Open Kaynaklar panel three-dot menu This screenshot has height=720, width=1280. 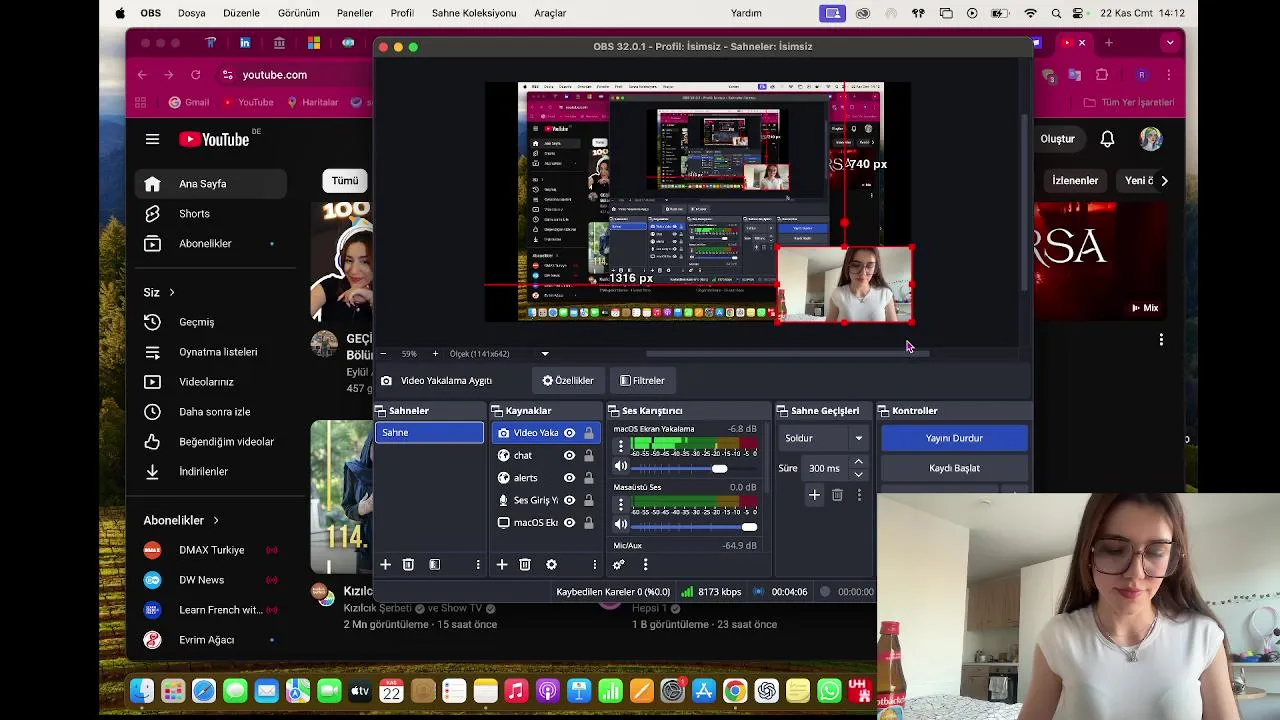coord(595,565)
